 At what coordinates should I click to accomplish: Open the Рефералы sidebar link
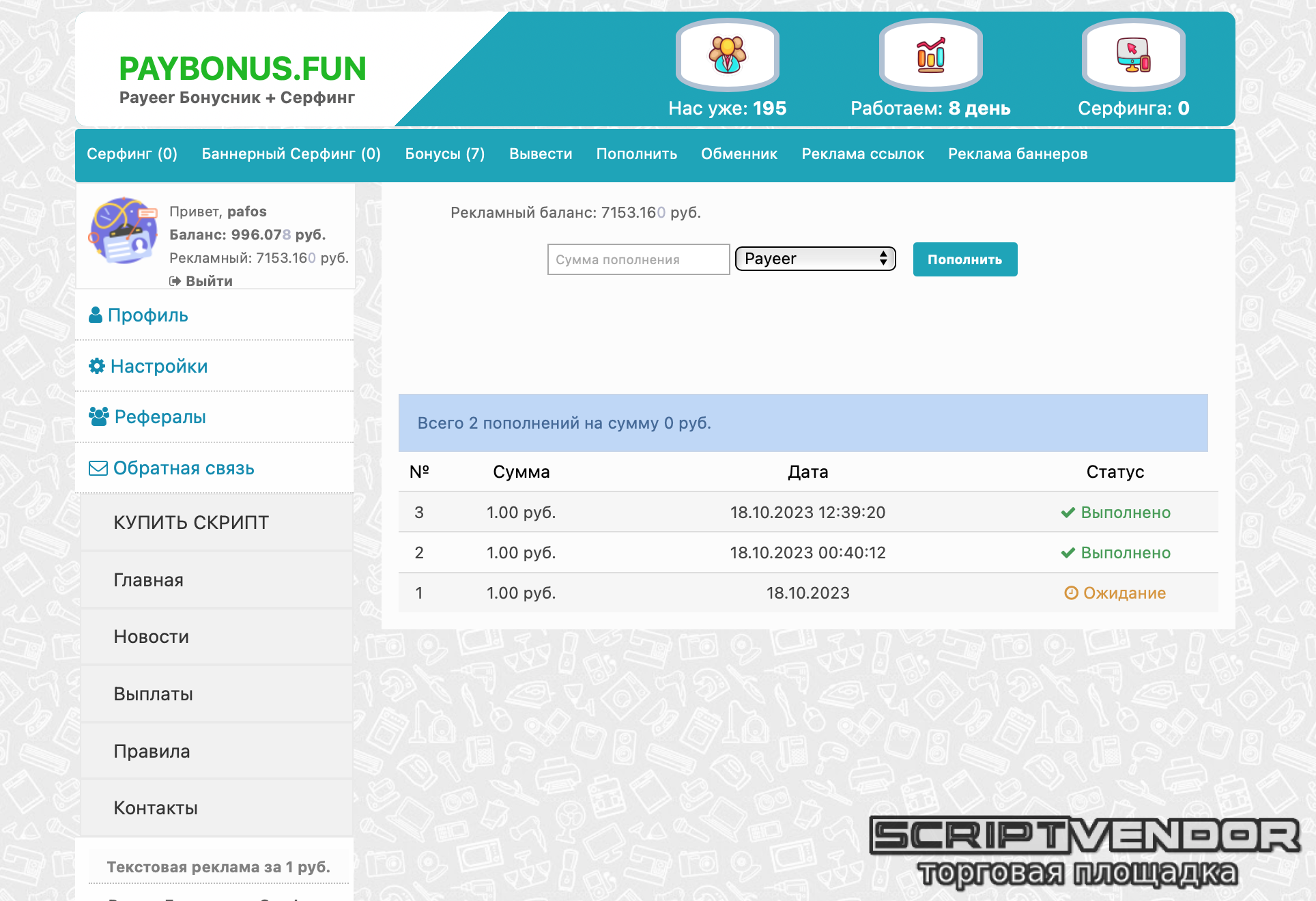tap(160, 417)
